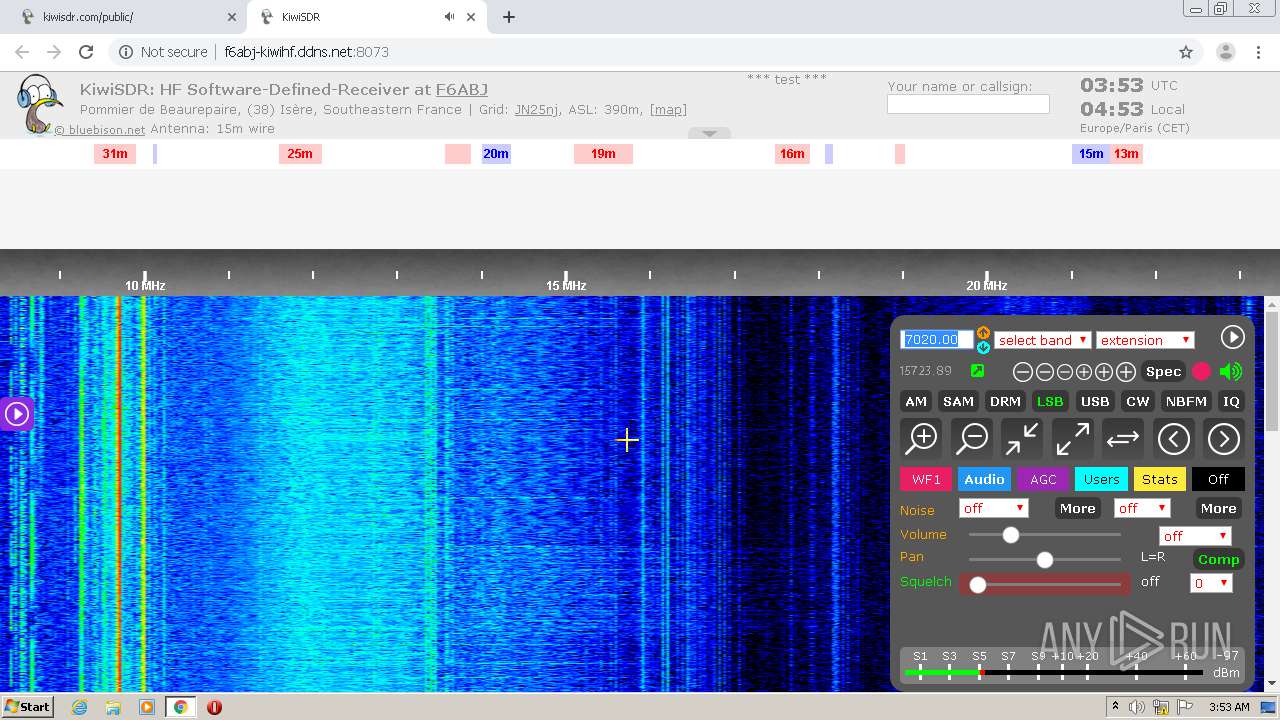Click the cyan frequency step-down arrow
This screenshot has width=1280, height=720.
pos(983,347)
